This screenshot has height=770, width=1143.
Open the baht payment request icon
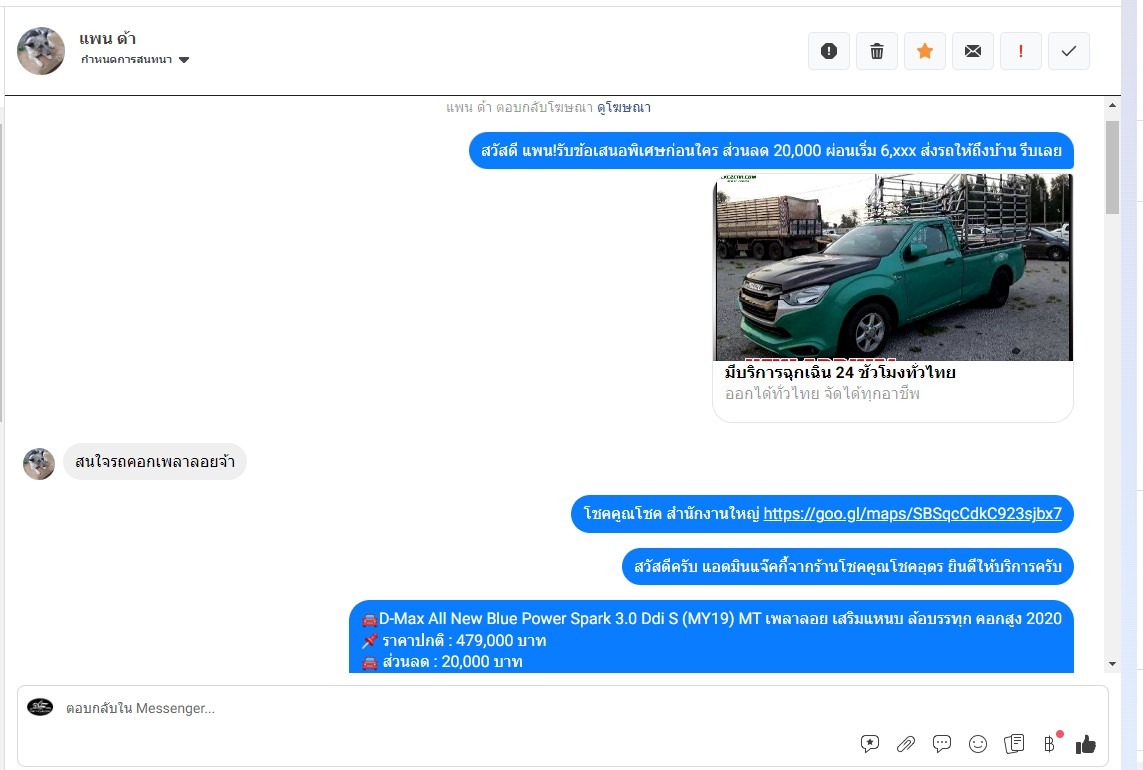pyautogui.click(x=1050, y=743)
